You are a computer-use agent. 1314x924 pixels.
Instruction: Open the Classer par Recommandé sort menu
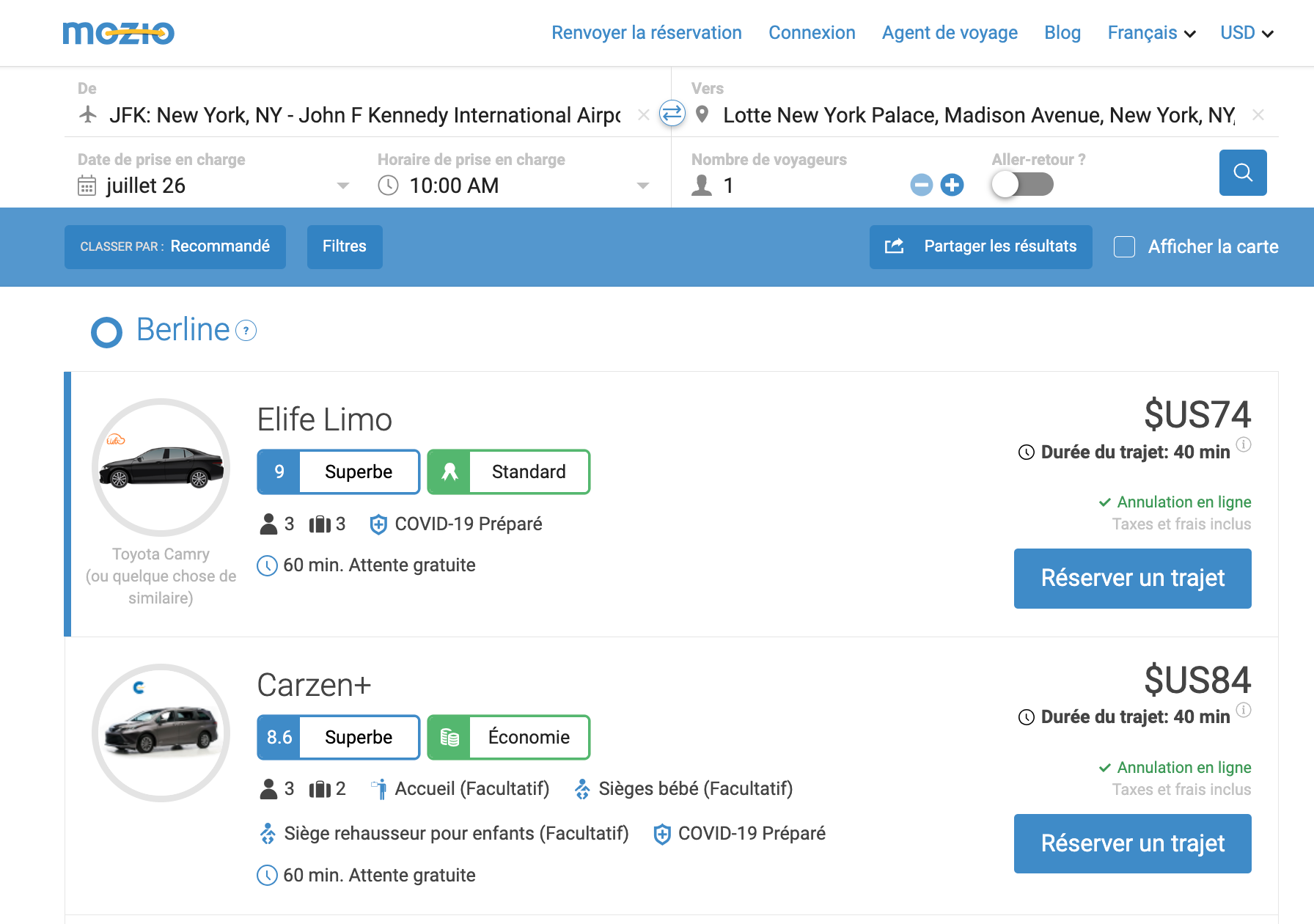pos(175,246)
